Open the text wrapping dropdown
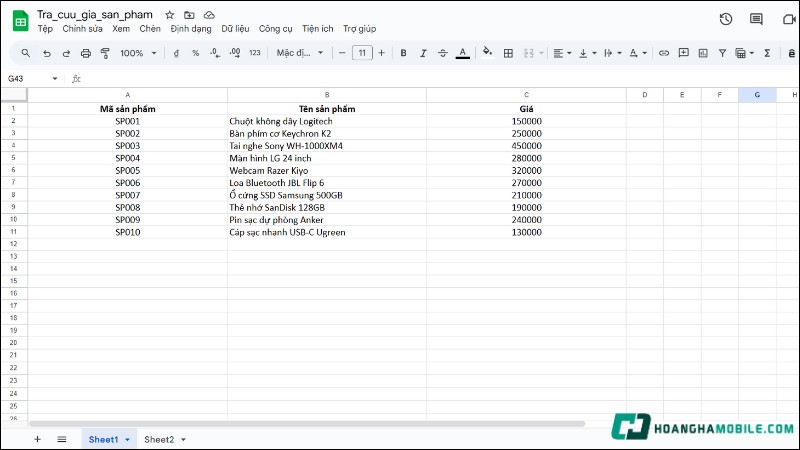Viewport: 800px width, 450px height. pyautogui.click(x=612, y=53)
